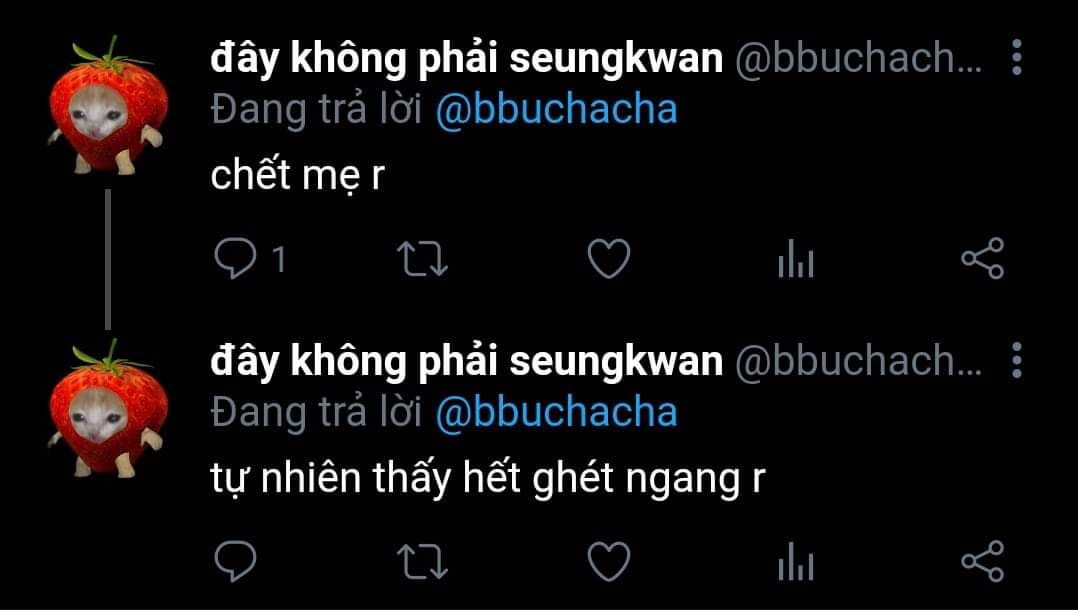Retweet the "tự nhiên thấy hết ghét ngang r" tweet

coord(422,562)
